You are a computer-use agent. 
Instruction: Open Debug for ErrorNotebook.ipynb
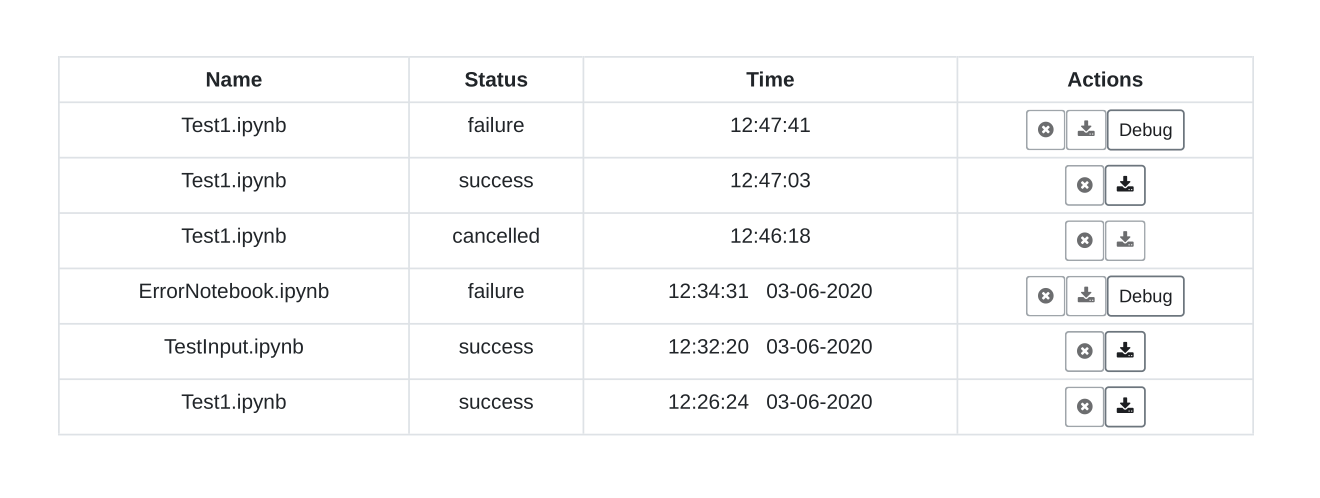[1145, 296]
